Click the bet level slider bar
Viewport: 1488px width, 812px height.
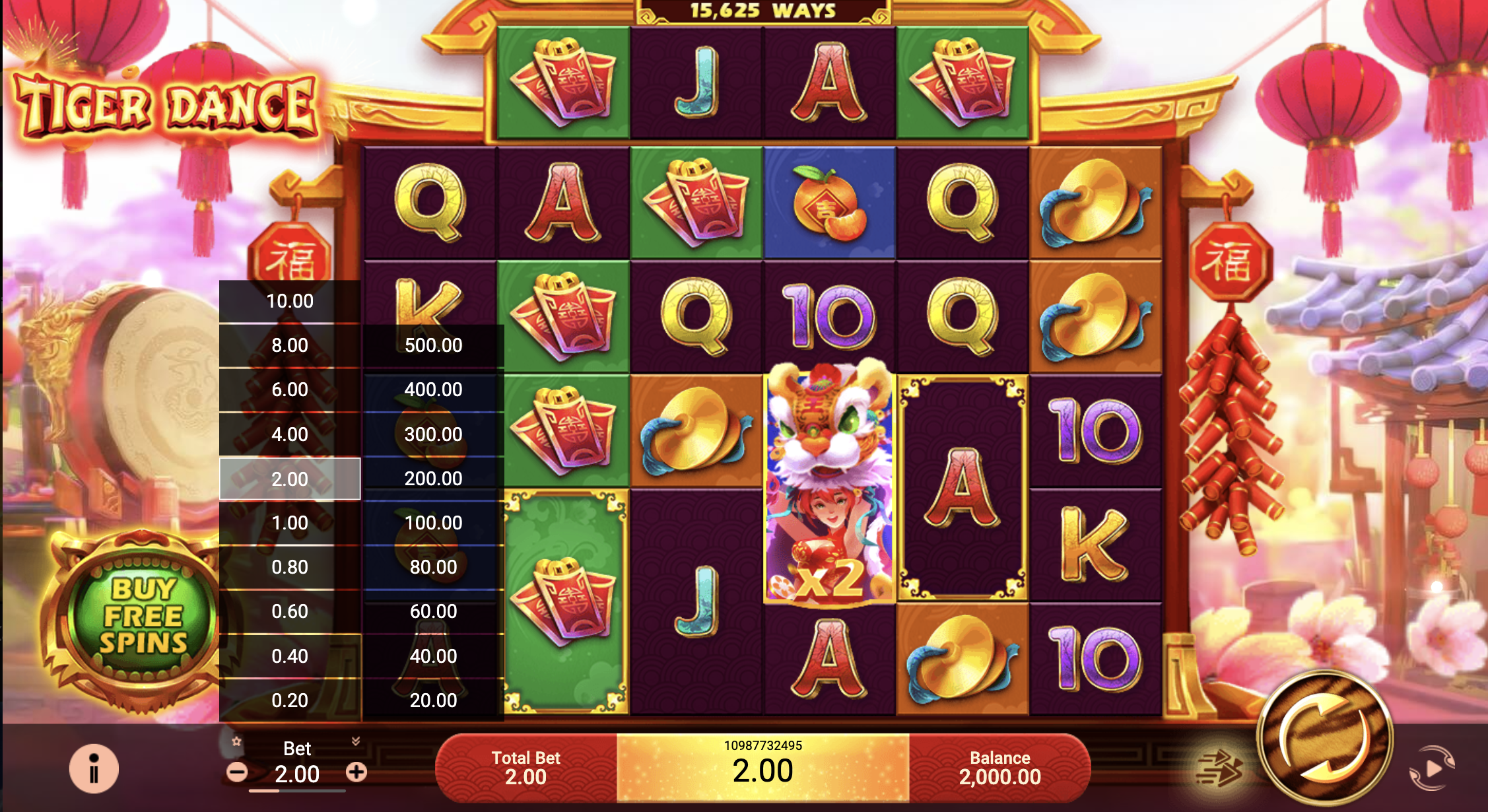pyautogui.click(x=296, y=790)
